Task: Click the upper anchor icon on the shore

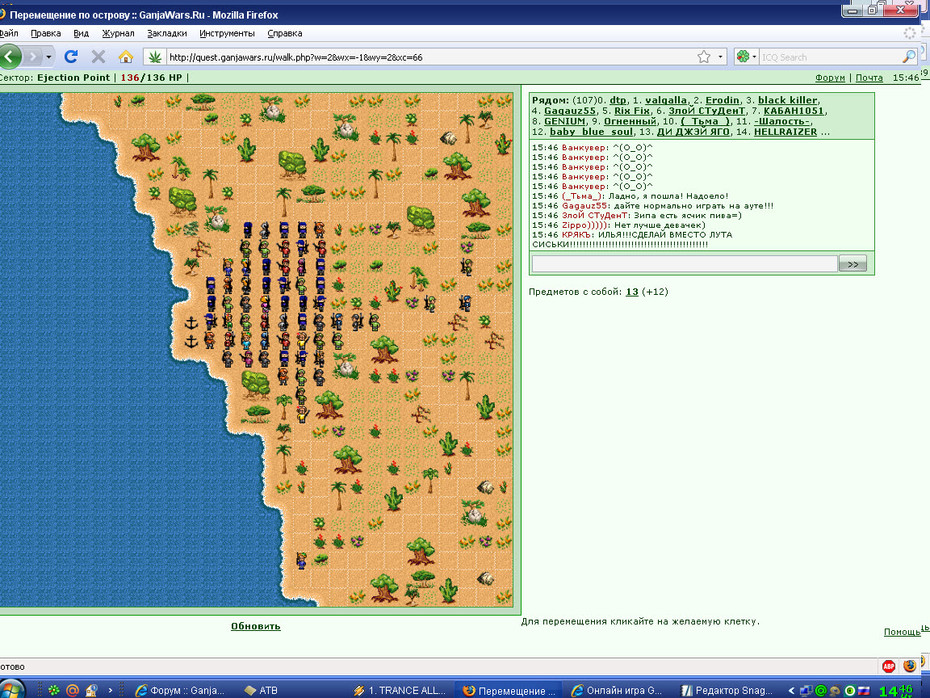Action: click(191, 323)
